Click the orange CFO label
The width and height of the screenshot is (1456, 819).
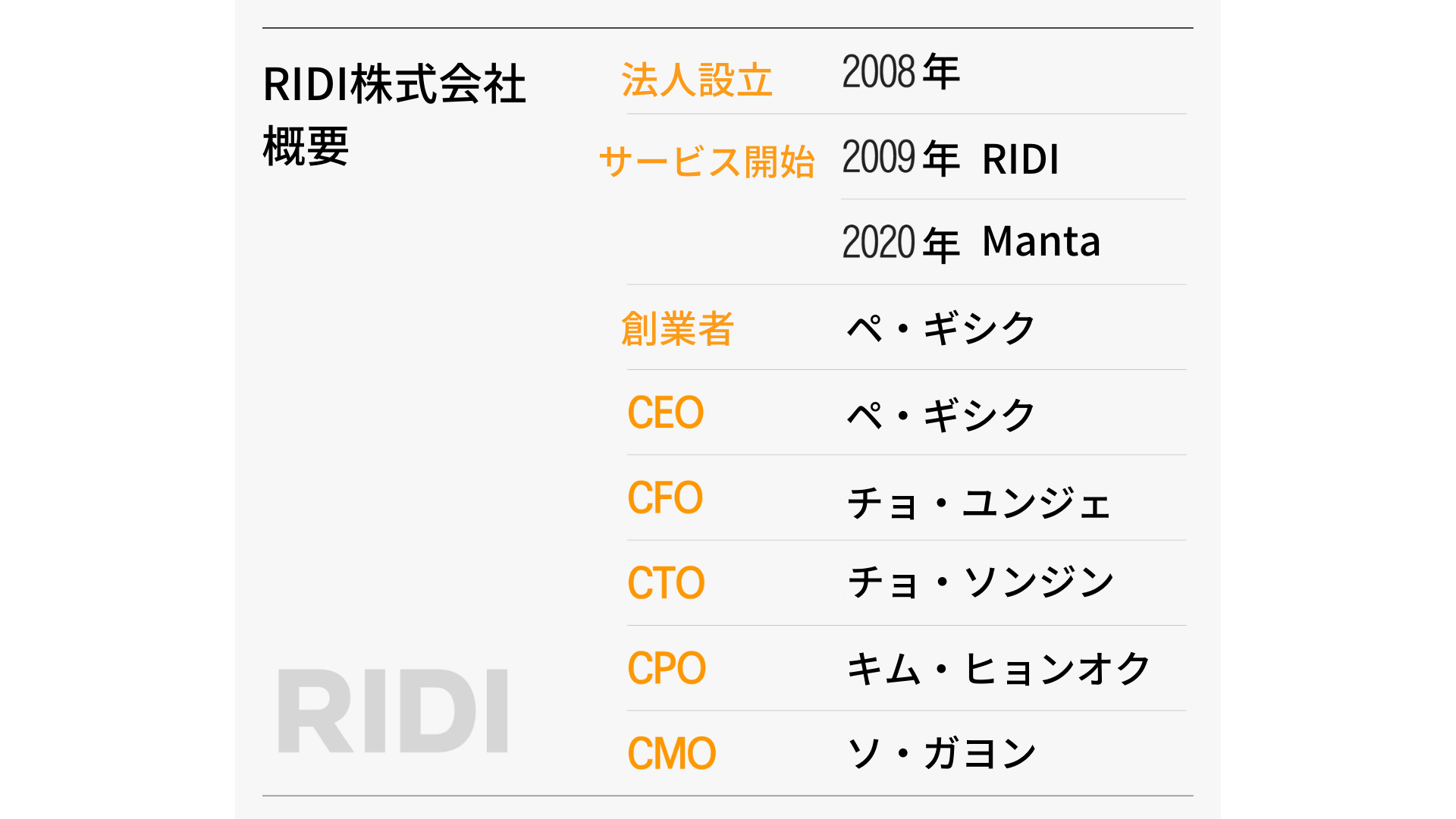coord(665,497)
